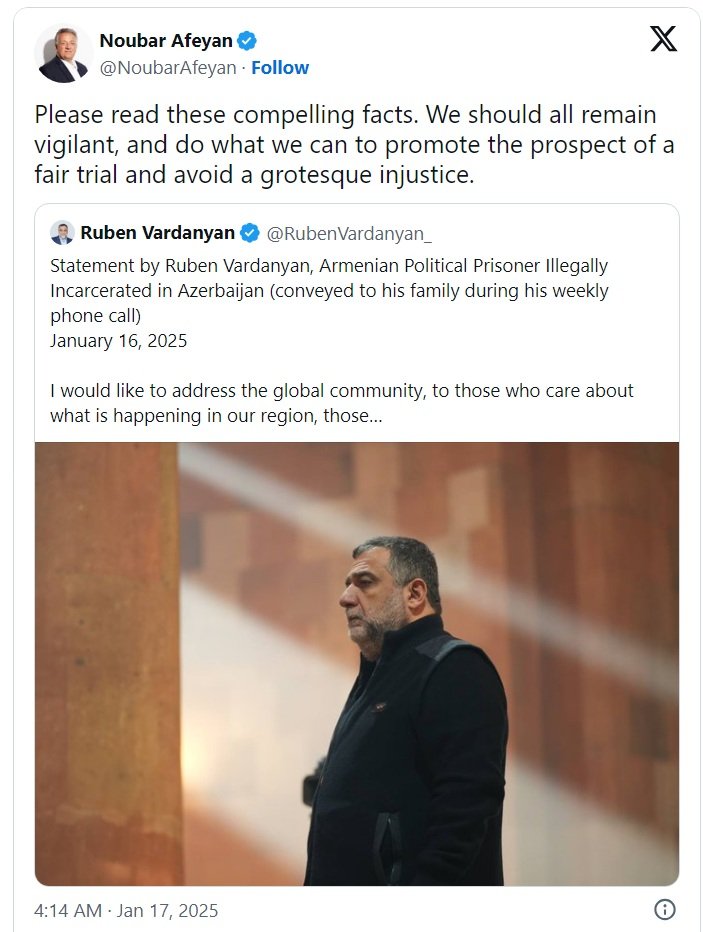Image resolution: width=703 pixels, height=932 pixels.
Task: Open Noubar Afeyan's profile picture
Action: tap(62, 54)
